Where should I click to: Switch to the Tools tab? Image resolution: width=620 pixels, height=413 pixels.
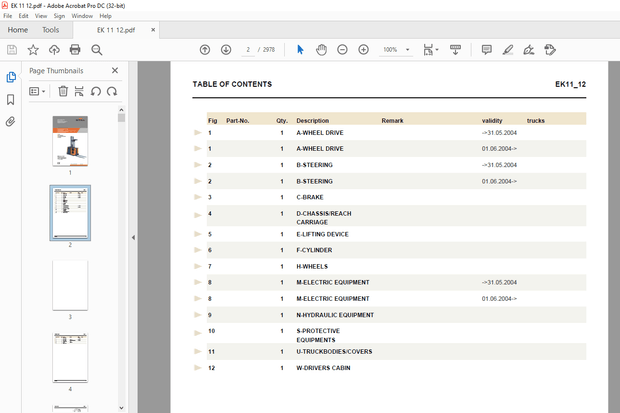pyautogui.click(x=50, y=30)
